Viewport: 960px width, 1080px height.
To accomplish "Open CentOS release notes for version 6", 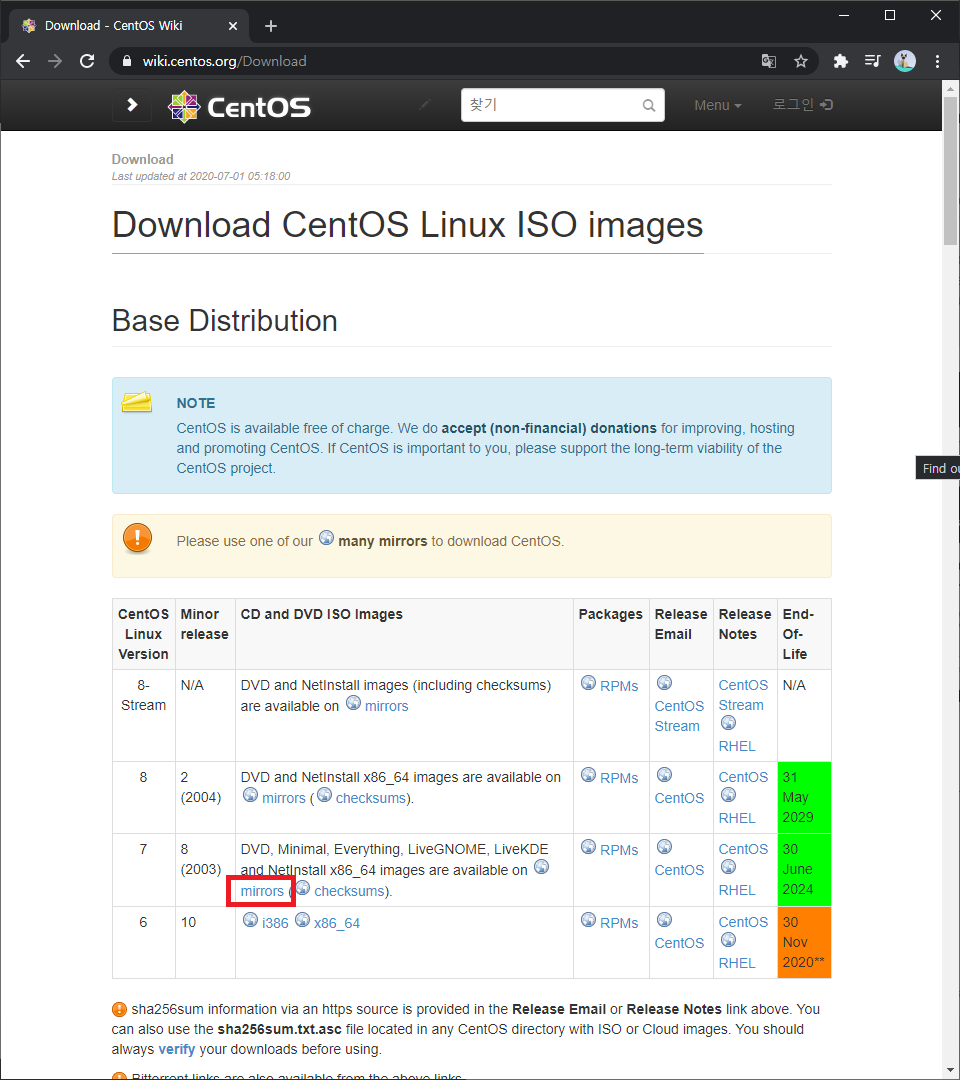I will (x=743, y=922).
